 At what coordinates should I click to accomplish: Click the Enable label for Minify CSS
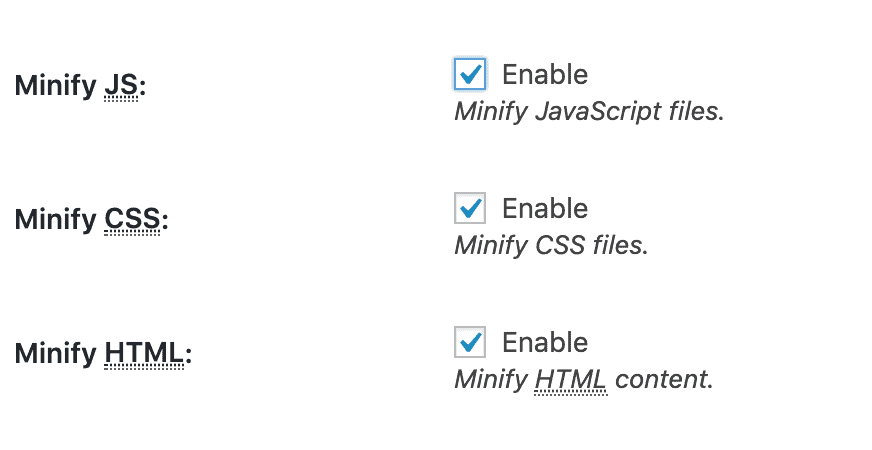tap(545, 209)
